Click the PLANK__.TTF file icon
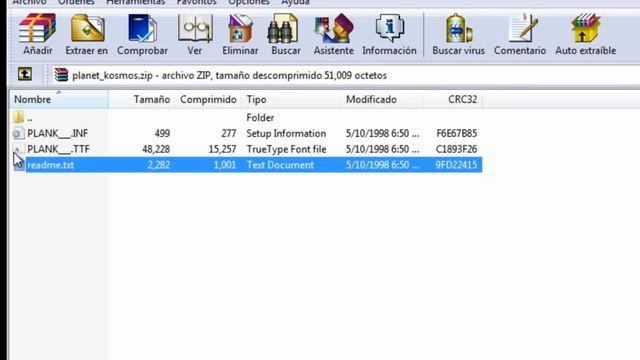 19,149
